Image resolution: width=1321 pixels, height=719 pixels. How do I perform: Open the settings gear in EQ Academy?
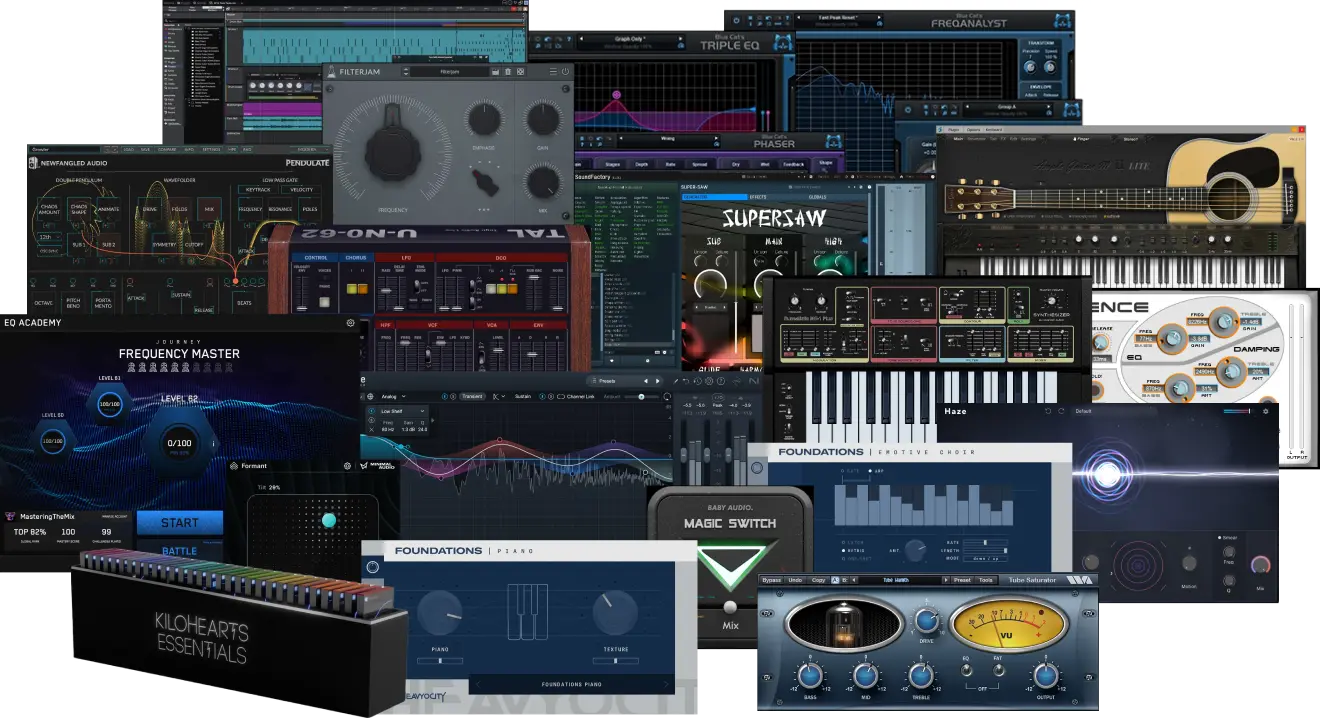350,322
